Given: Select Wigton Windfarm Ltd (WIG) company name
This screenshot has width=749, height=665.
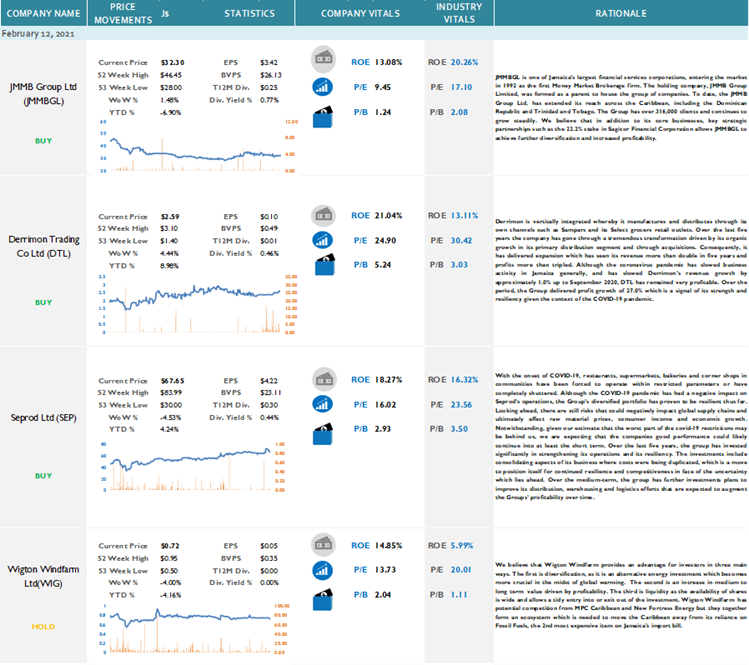Looking at the screenshot, I should point(43,576).
